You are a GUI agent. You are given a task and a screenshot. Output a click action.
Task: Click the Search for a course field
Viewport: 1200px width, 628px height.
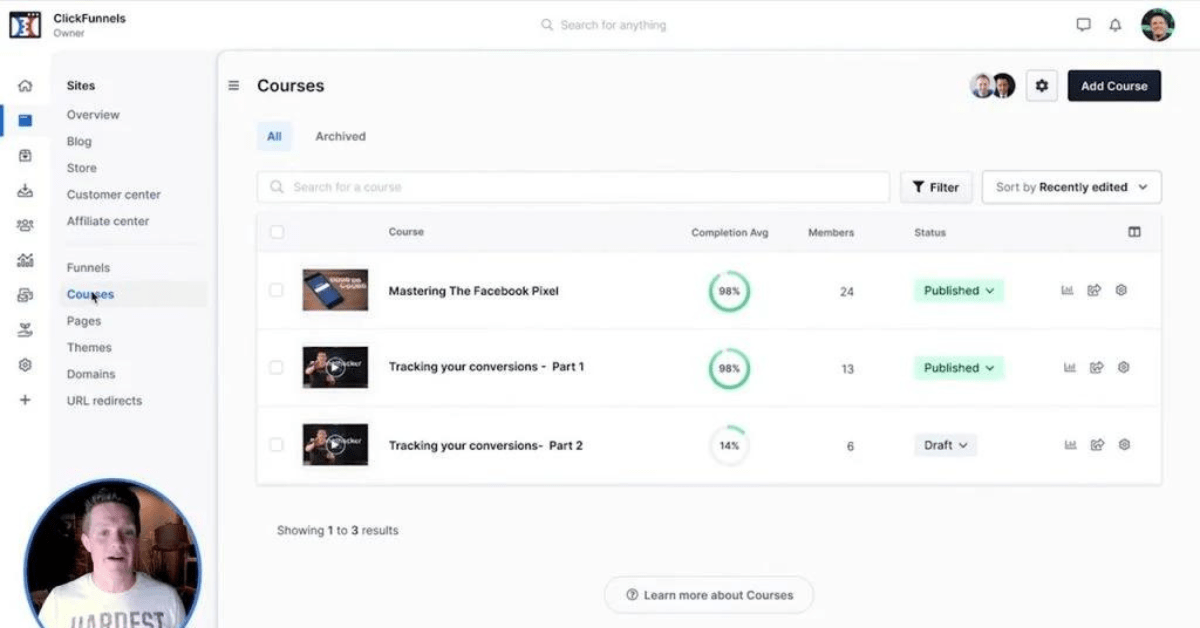point(573,187)
